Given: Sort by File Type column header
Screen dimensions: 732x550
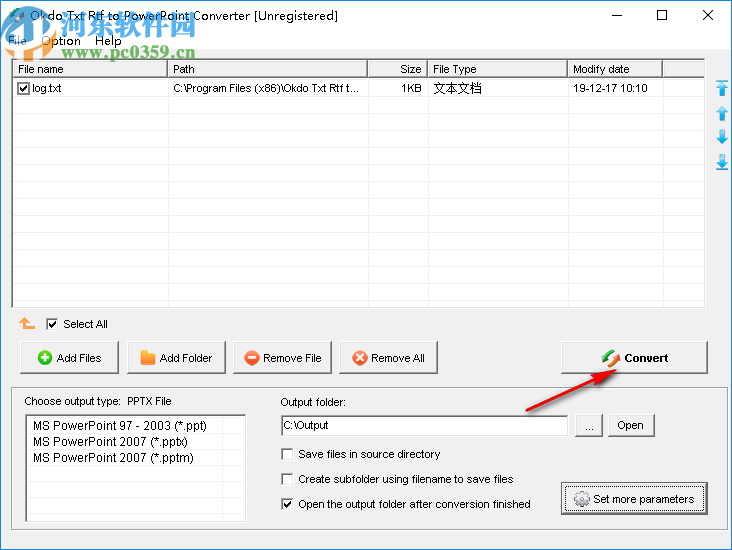Looking at the screenshot, I should pyautogui.click(x=498, y=69).
